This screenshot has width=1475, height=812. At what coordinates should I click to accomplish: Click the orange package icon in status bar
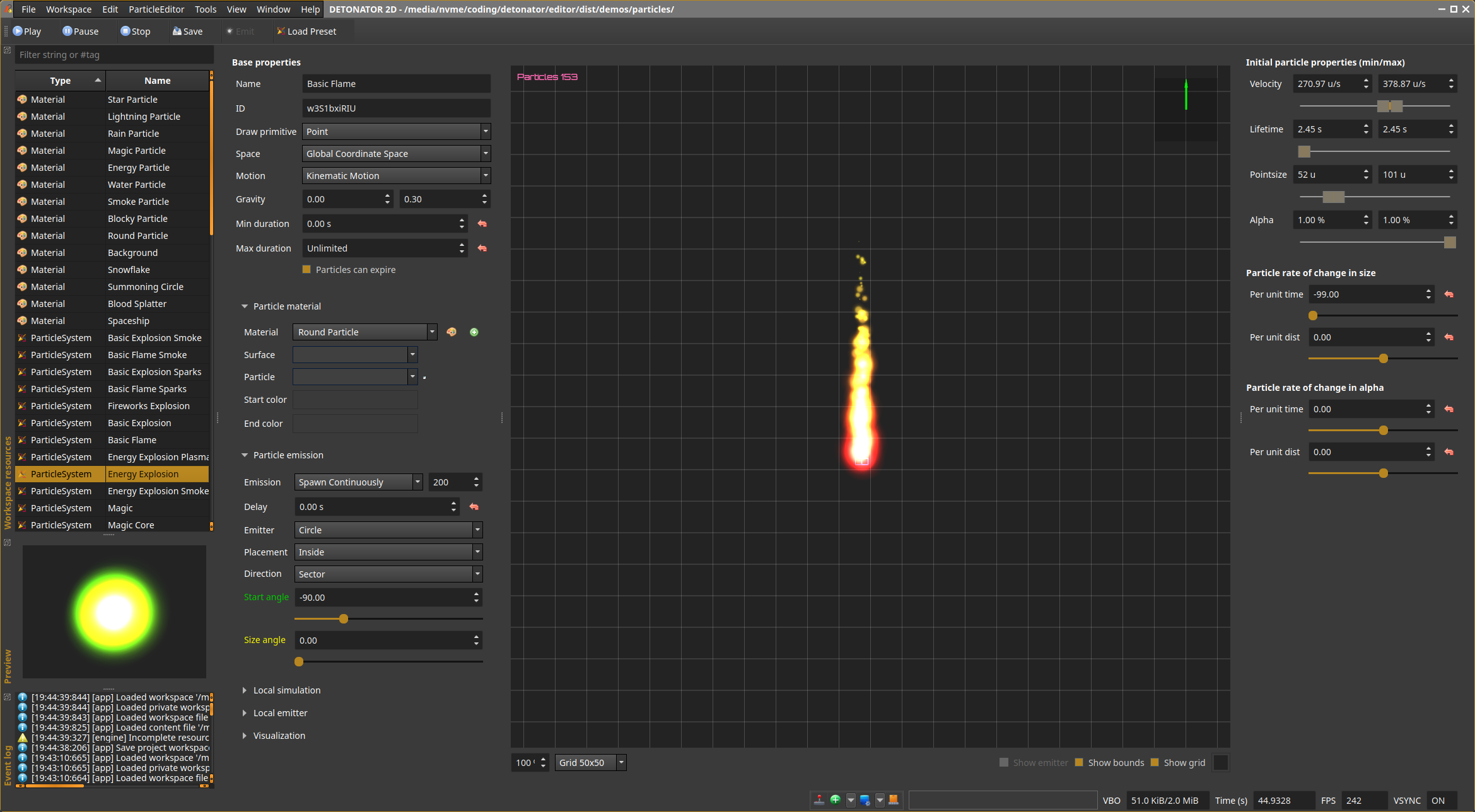(894, 800)
